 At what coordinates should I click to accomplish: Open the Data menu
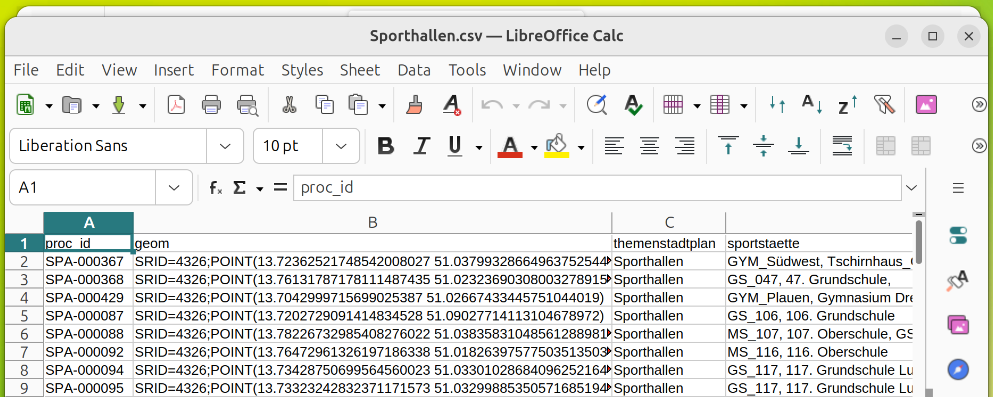click(414, 70)
